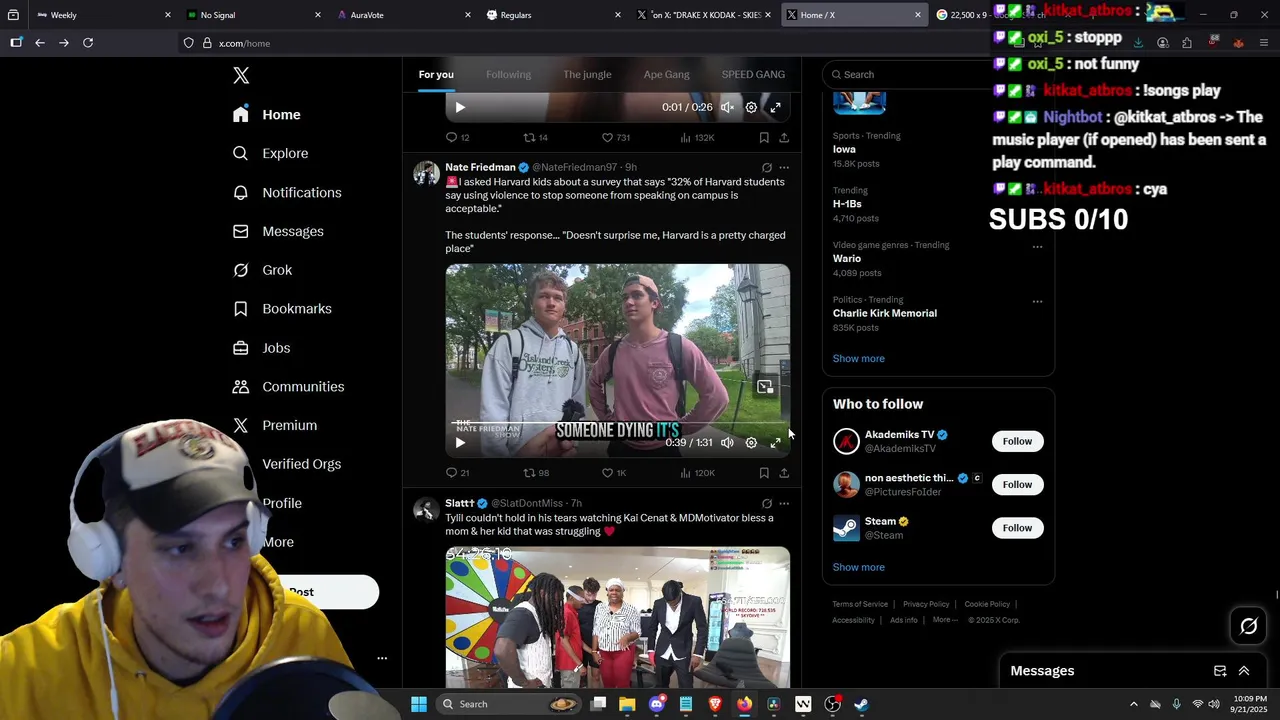Open settings on Nate Friedman video
The height and width of the screenshot is (720, 1280).
click(x=751, y=443)
